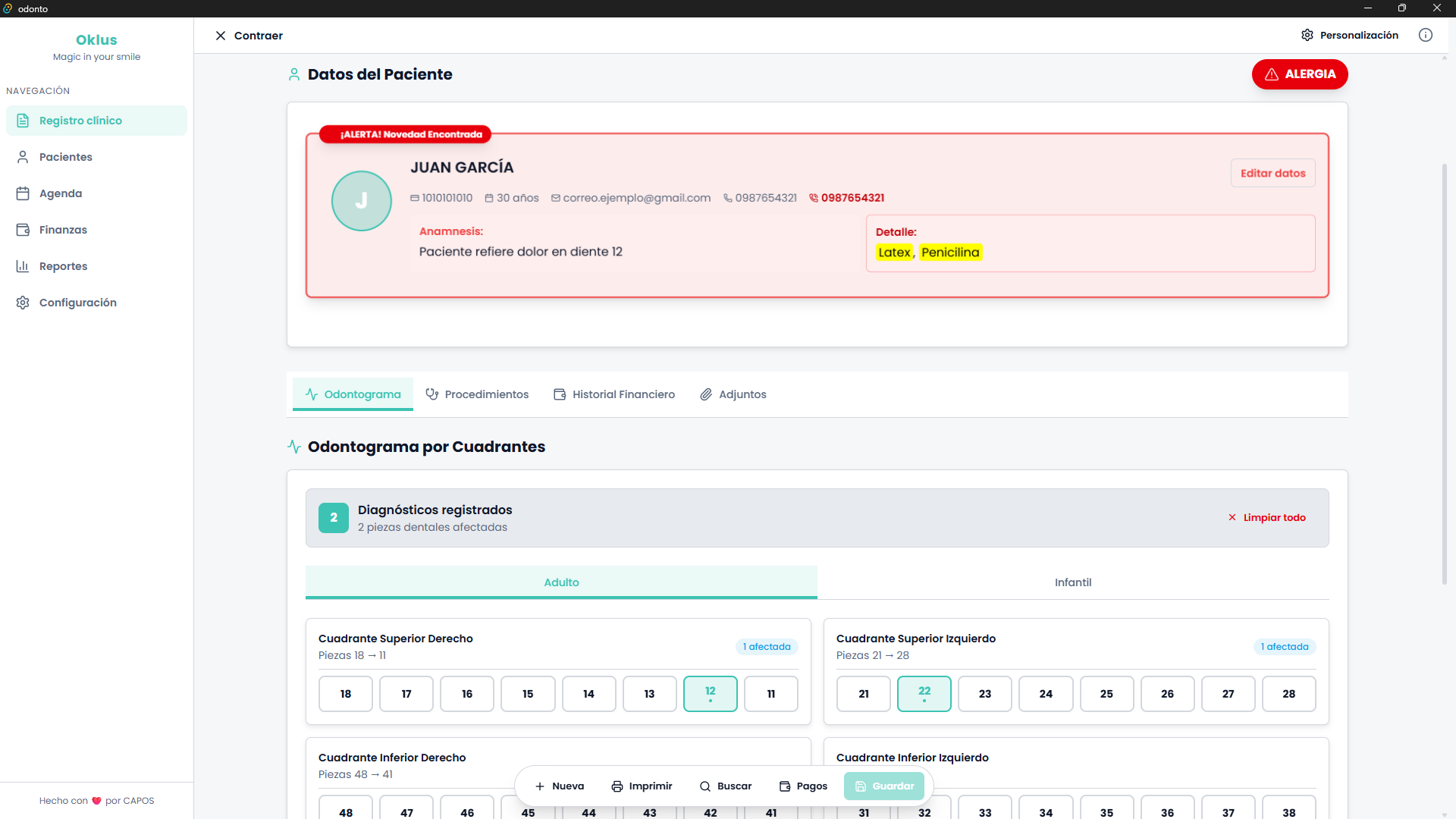The image size is (1456, 819).
Task: Click the Editar datos button
Action: coord(1272,173)
